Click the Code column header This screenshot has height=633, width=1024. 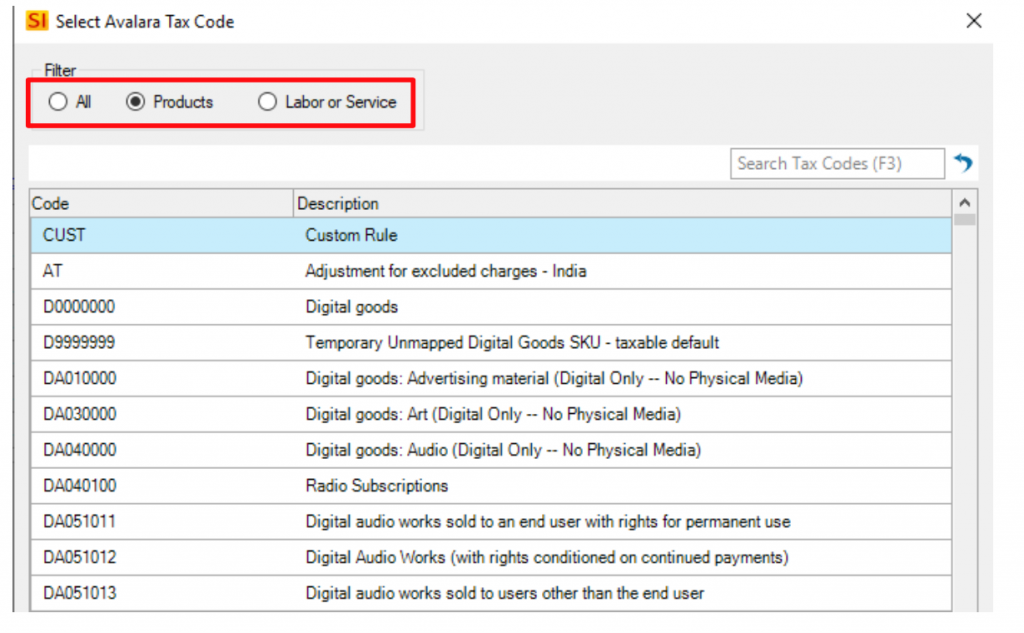pos(161,204)
